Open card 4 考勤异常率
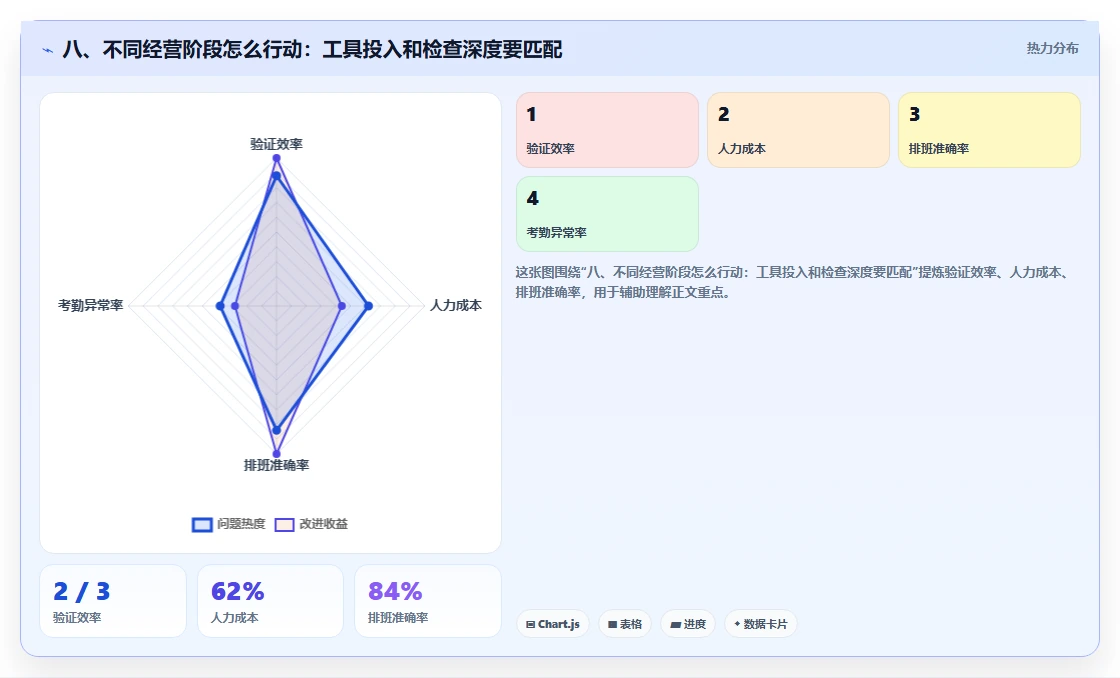 607,214
